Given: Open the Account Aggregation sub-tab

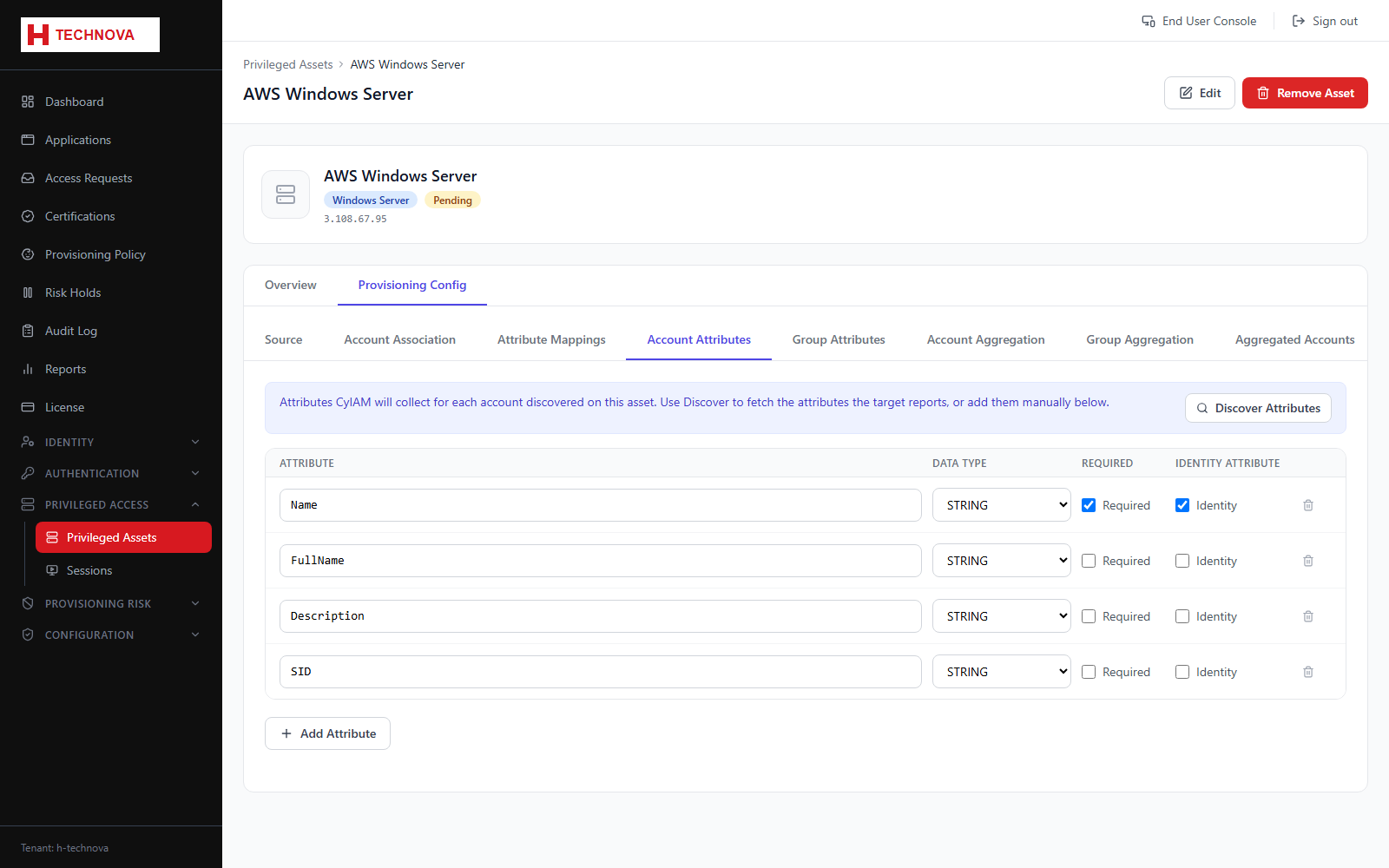Looking at the screenshot, I should coord(986,339).
